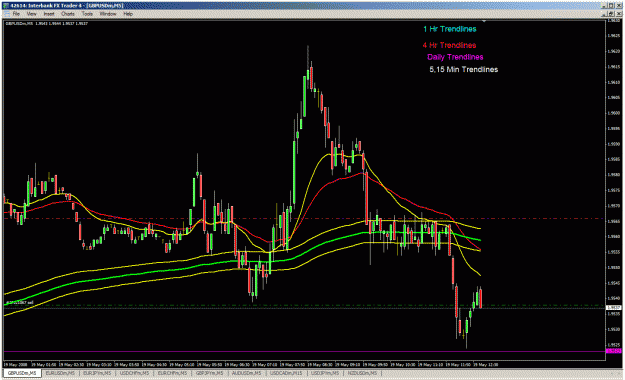Screen dimensions: 625x380
Task: Open the Window menu
Action: [x=108, y=14]
